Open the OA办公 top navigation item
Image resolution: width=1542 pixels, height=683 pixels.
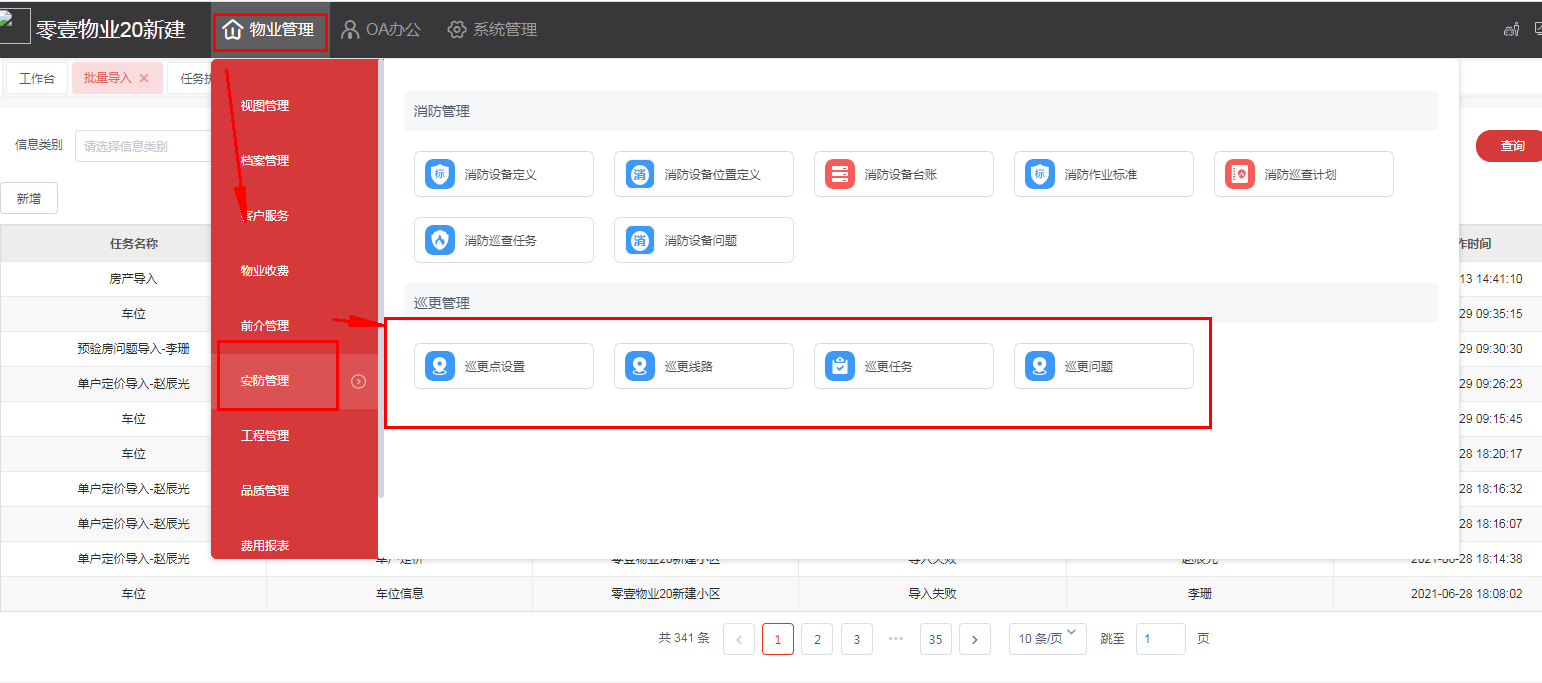[x=381, y=30]
